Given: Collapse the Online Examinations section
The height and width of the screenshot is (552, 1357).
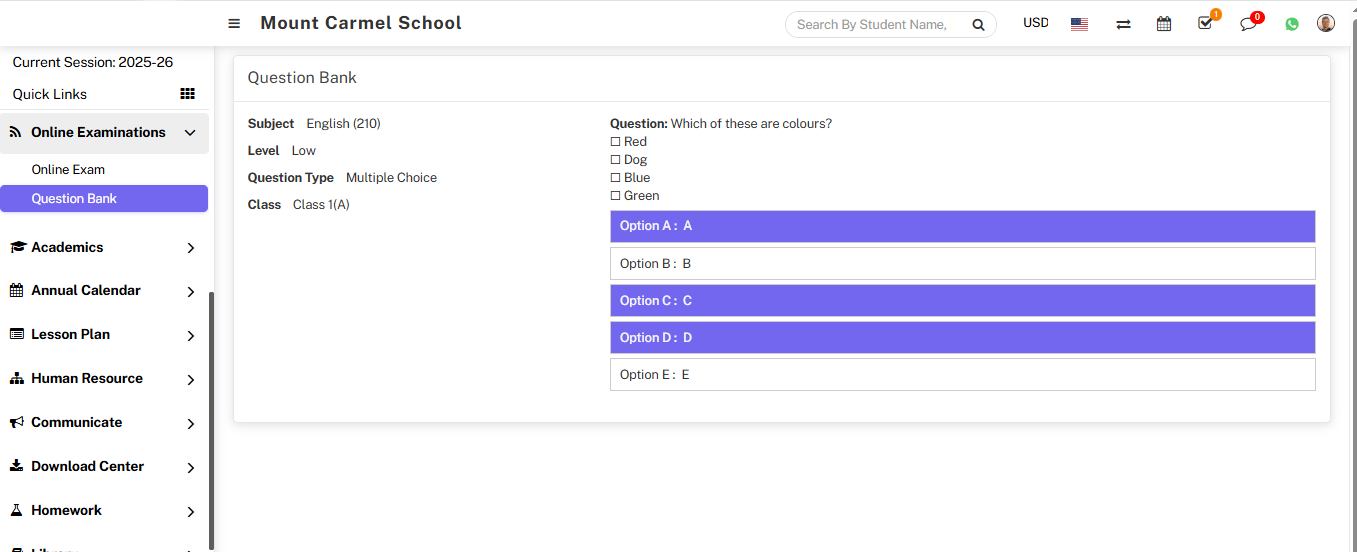Looking at the screenshot, I should [x=190, y=133].
